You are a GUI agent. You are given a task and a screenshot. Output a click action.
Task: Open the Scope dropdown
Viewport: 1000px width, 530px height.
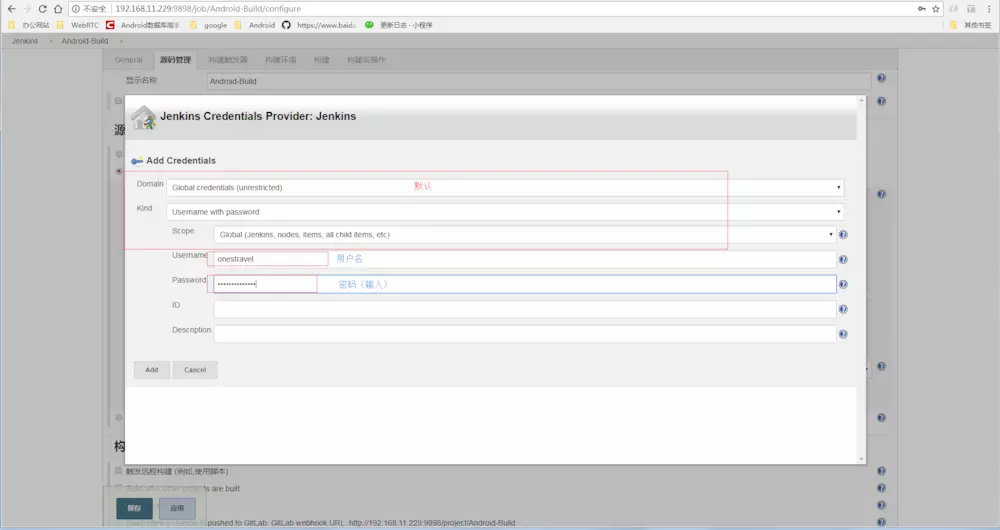click(x=525, y=235)
